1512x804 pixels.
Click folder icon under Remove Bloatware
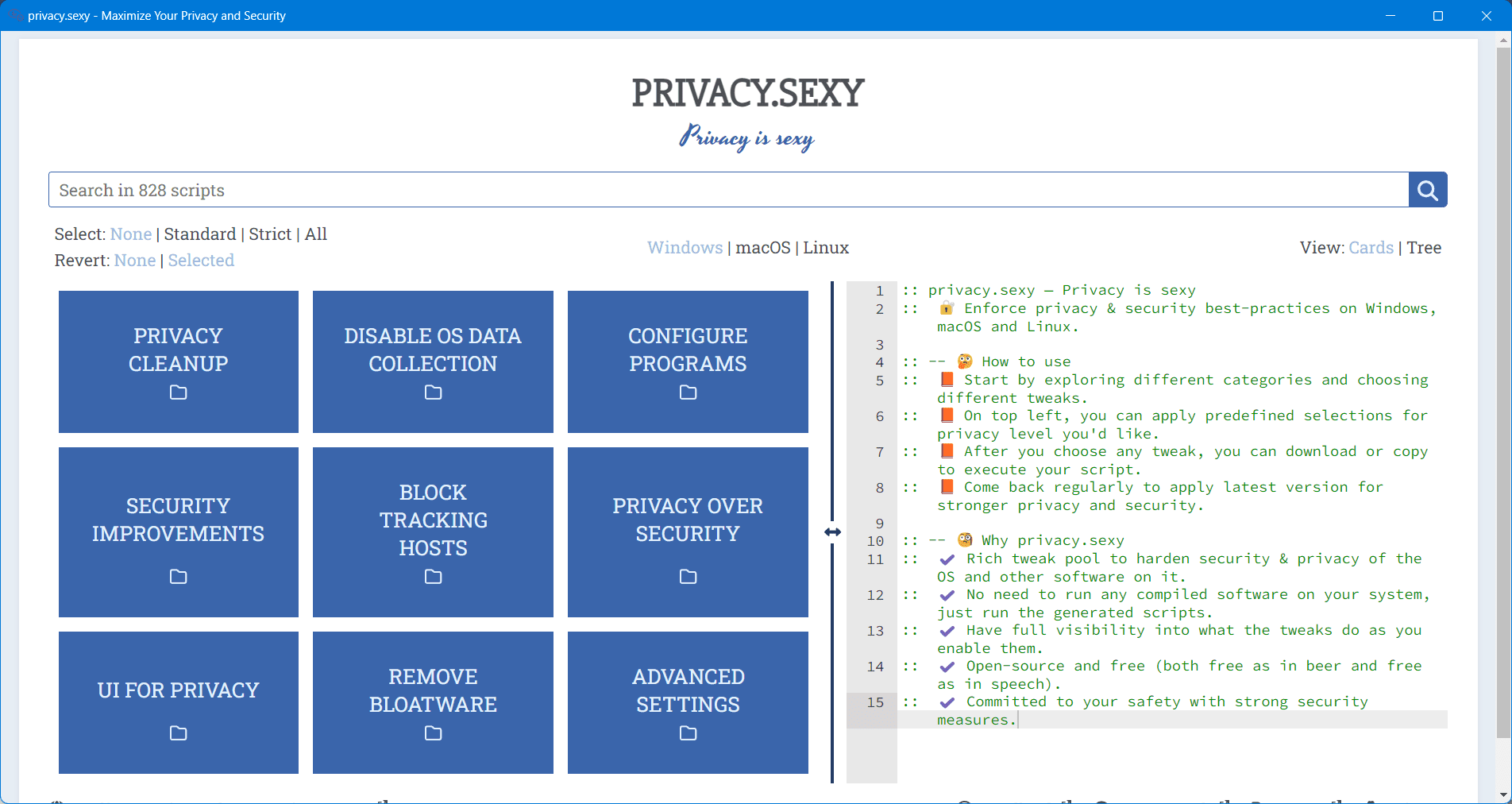pos(433,733)
